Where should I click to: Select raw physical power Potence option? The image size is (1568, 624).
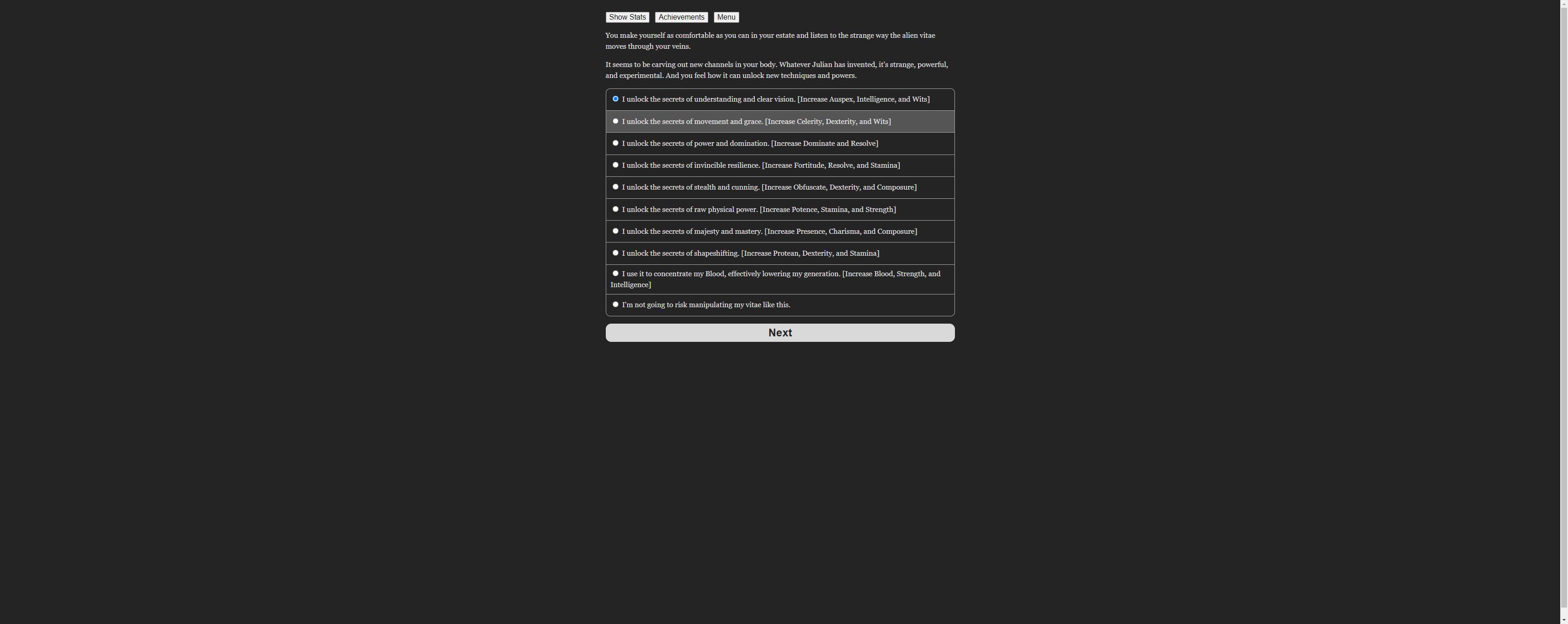pyautogui.click(x=780, y=209)
